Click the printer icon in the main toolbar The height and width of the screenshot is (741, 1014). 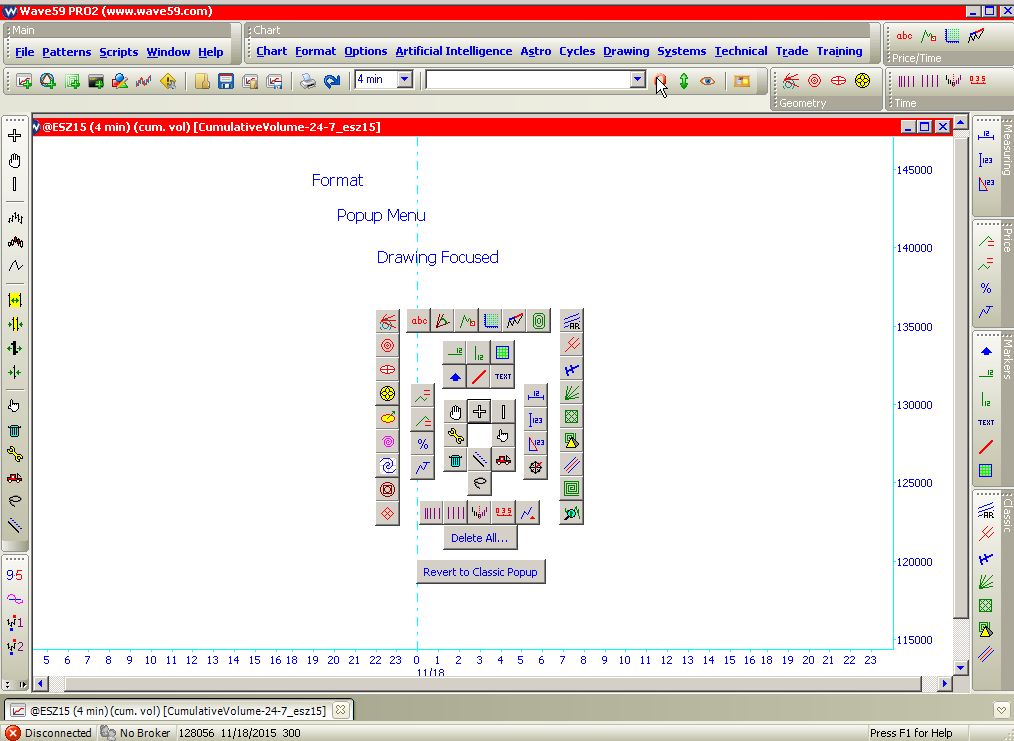click(308, 81)
